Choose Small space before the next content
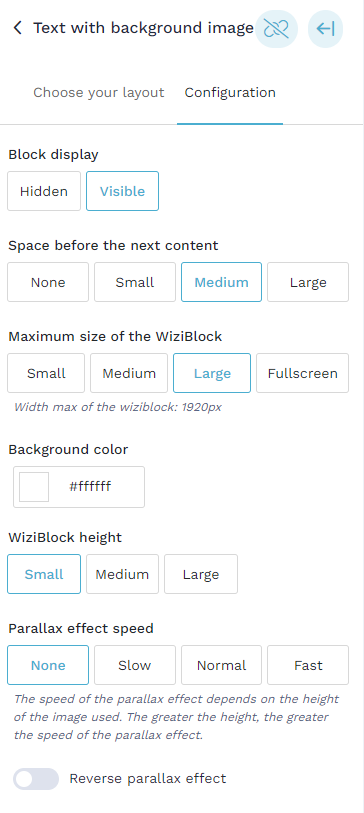 point(135,283)
